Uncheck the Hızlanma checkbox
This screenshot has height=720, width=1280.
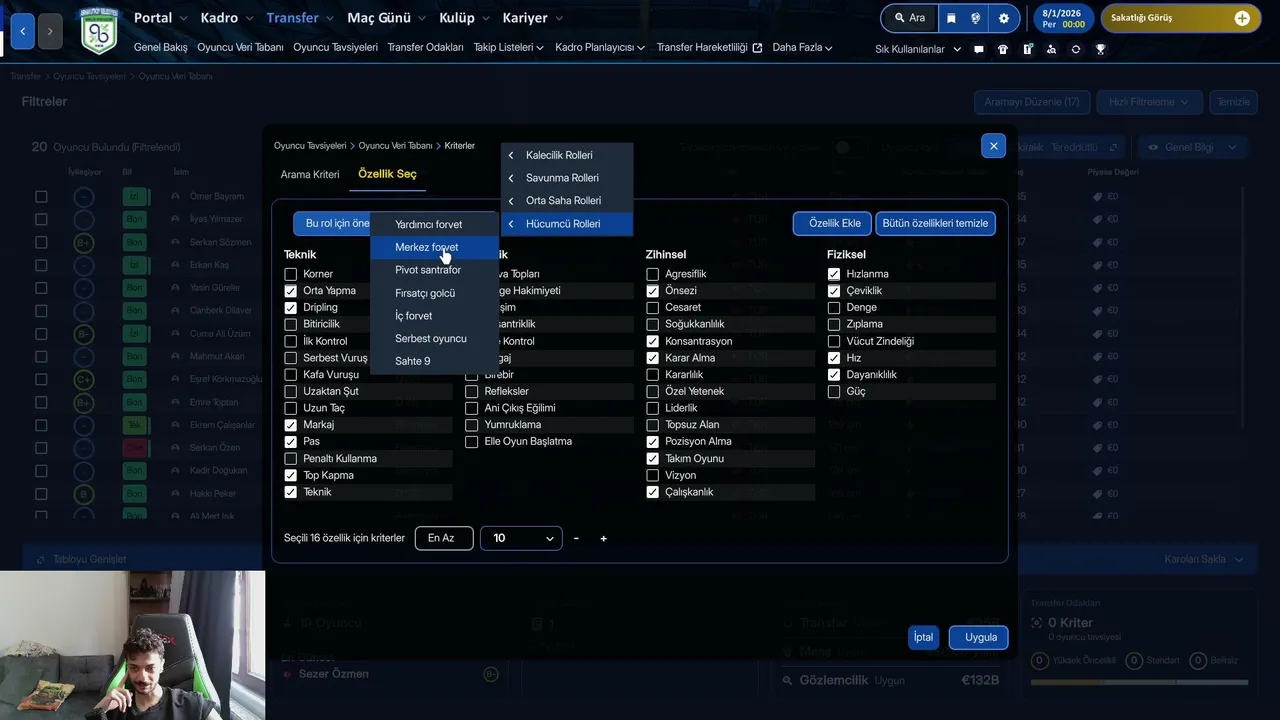coord(834,274)
